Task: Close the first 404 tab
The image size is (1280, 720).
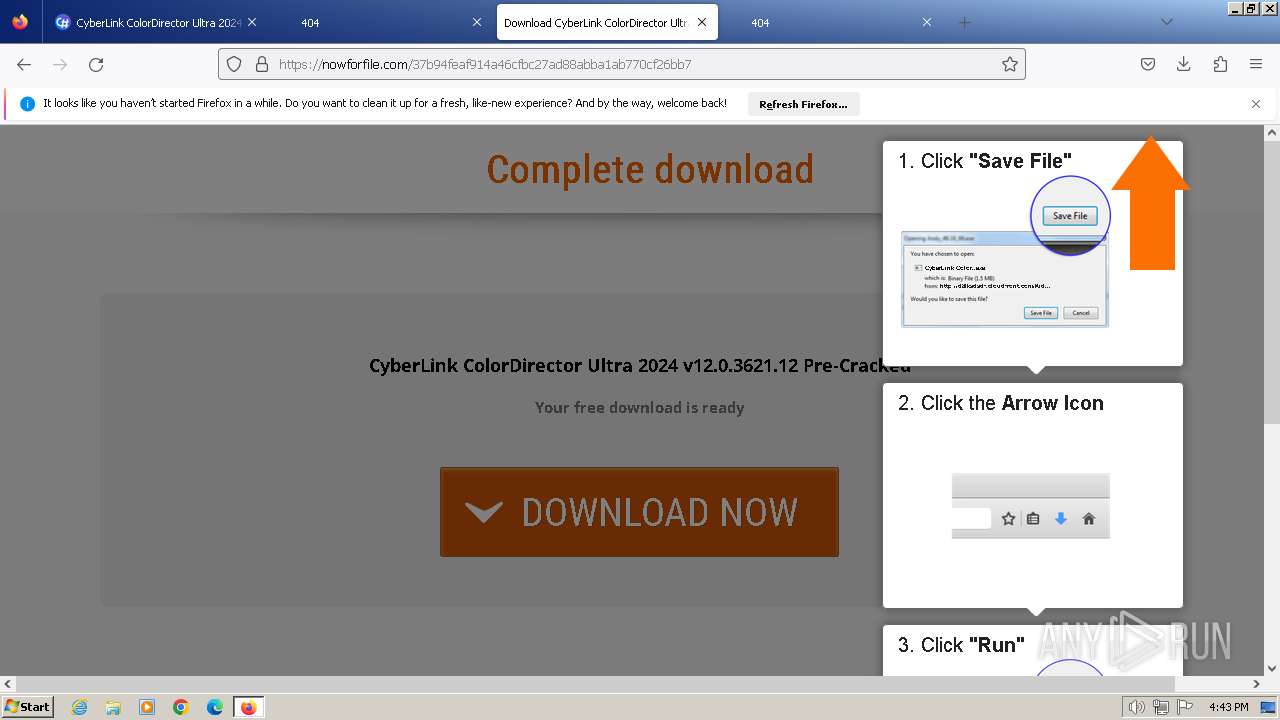Action: 477,22
